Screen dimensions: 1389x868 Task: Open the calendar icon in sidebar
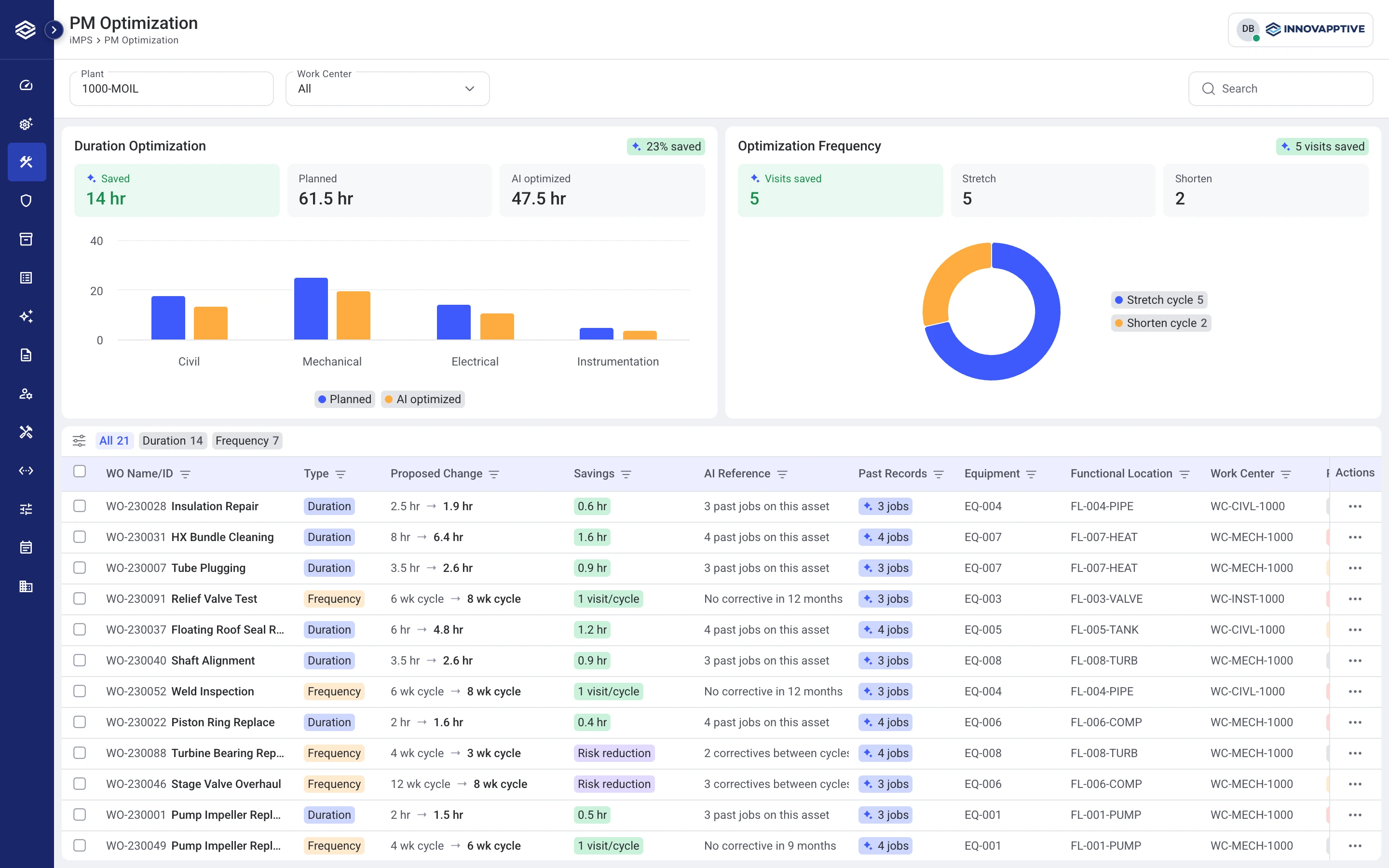point(26,548)
